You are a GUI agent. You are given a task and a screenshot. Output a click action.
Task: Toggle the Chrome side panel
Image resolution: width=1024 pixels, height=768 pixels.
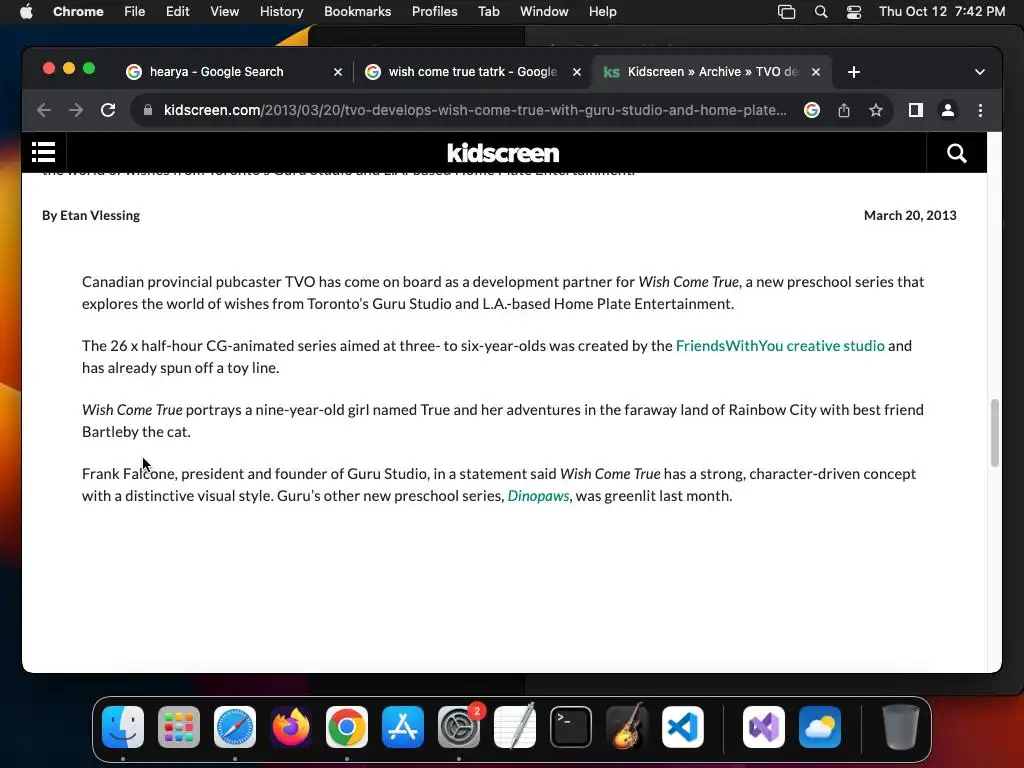pyautogui.click(x=916, y=110)
